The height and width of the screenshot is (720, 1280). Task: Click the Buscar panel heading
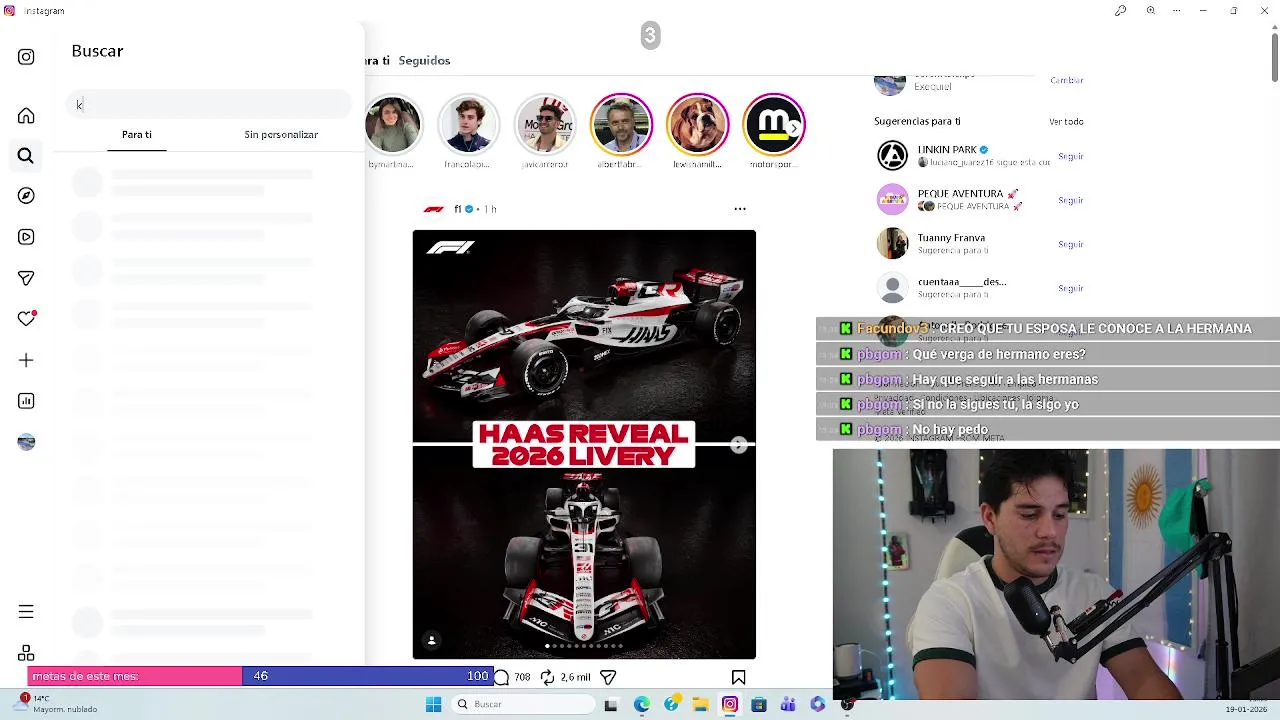tap(97, 51)
